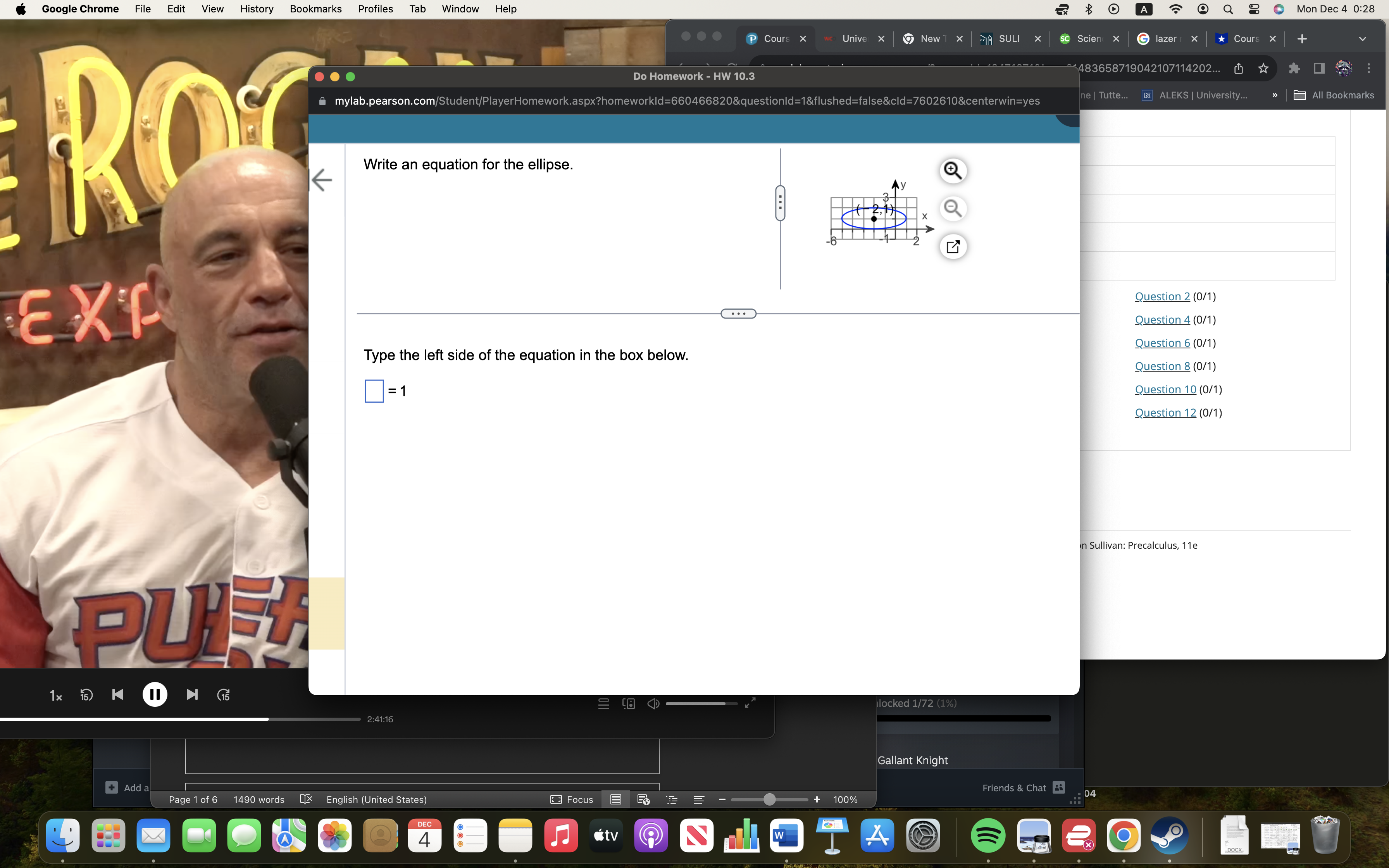
Task: Share the homework page from Chrome's address bar
Action: (x=1238, y=68)
